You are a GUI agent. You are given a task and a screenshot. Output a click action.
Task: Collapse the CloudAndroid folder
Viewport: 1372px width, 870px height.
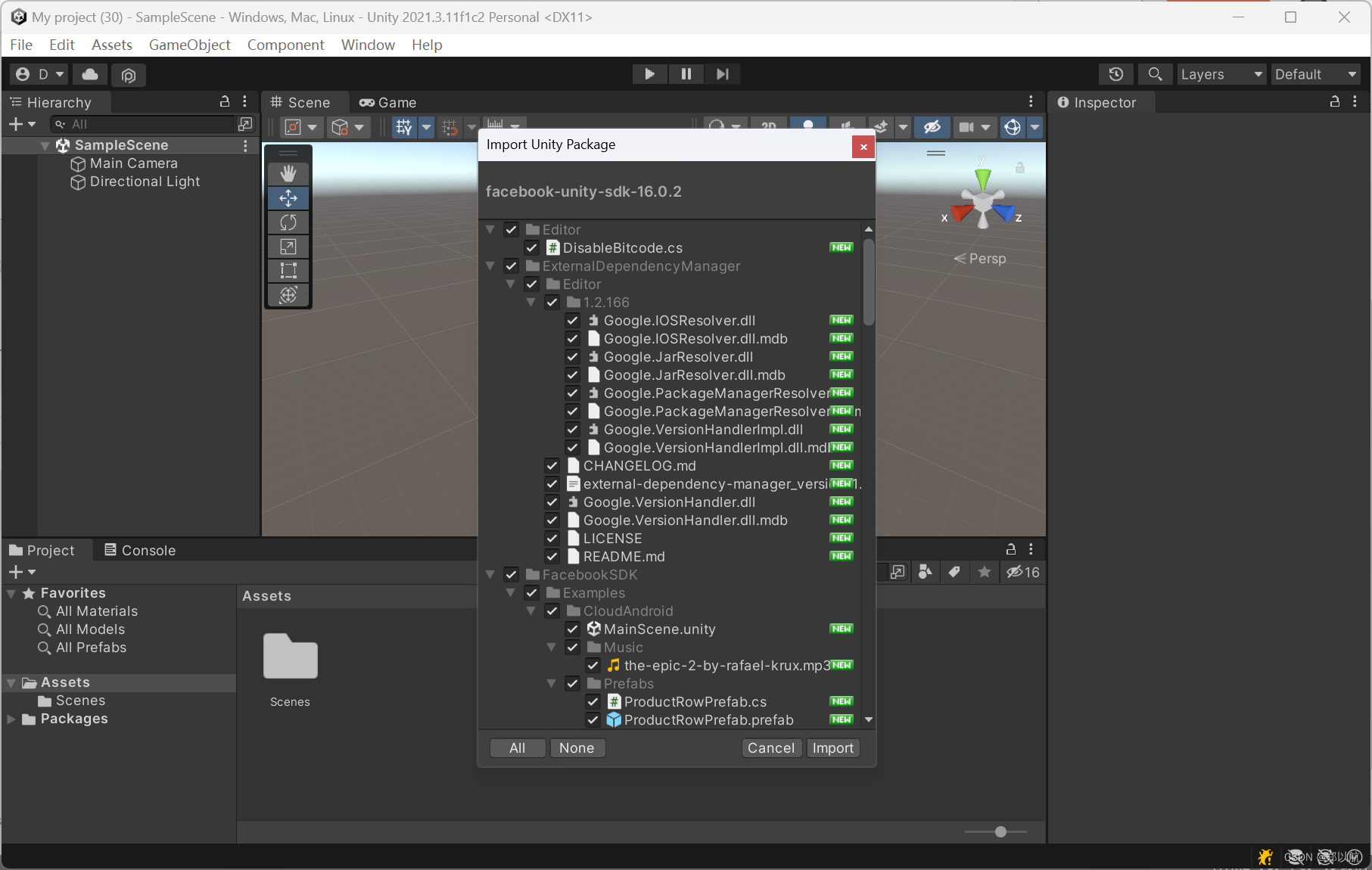[531, 611]
